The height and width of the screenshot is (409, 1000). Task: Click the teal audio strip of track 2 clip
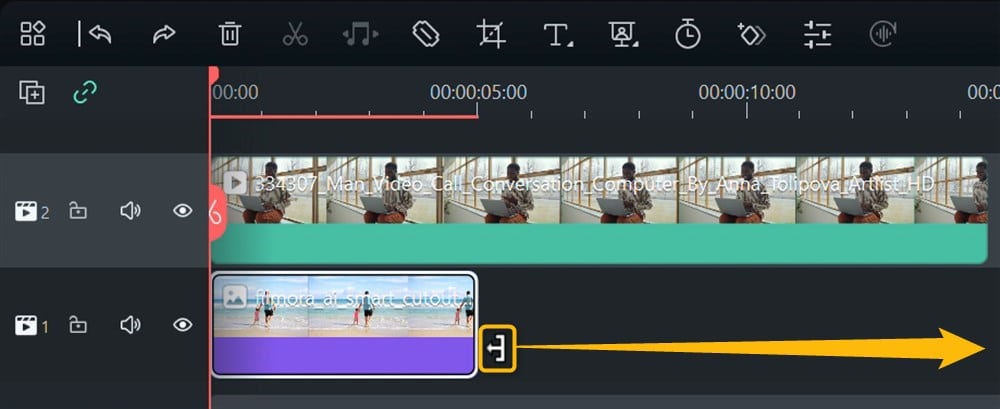pyautogui.click(x=599, y=244)
